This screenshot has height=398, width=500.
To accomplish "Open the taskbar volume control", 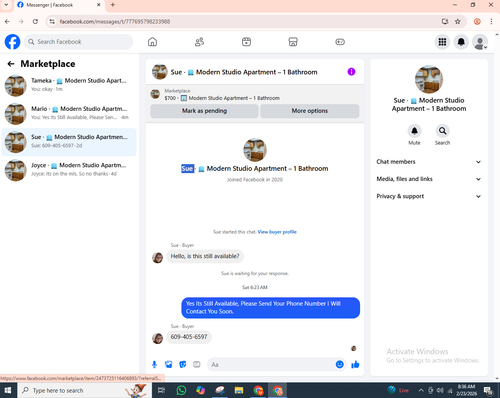I will 440,390.
